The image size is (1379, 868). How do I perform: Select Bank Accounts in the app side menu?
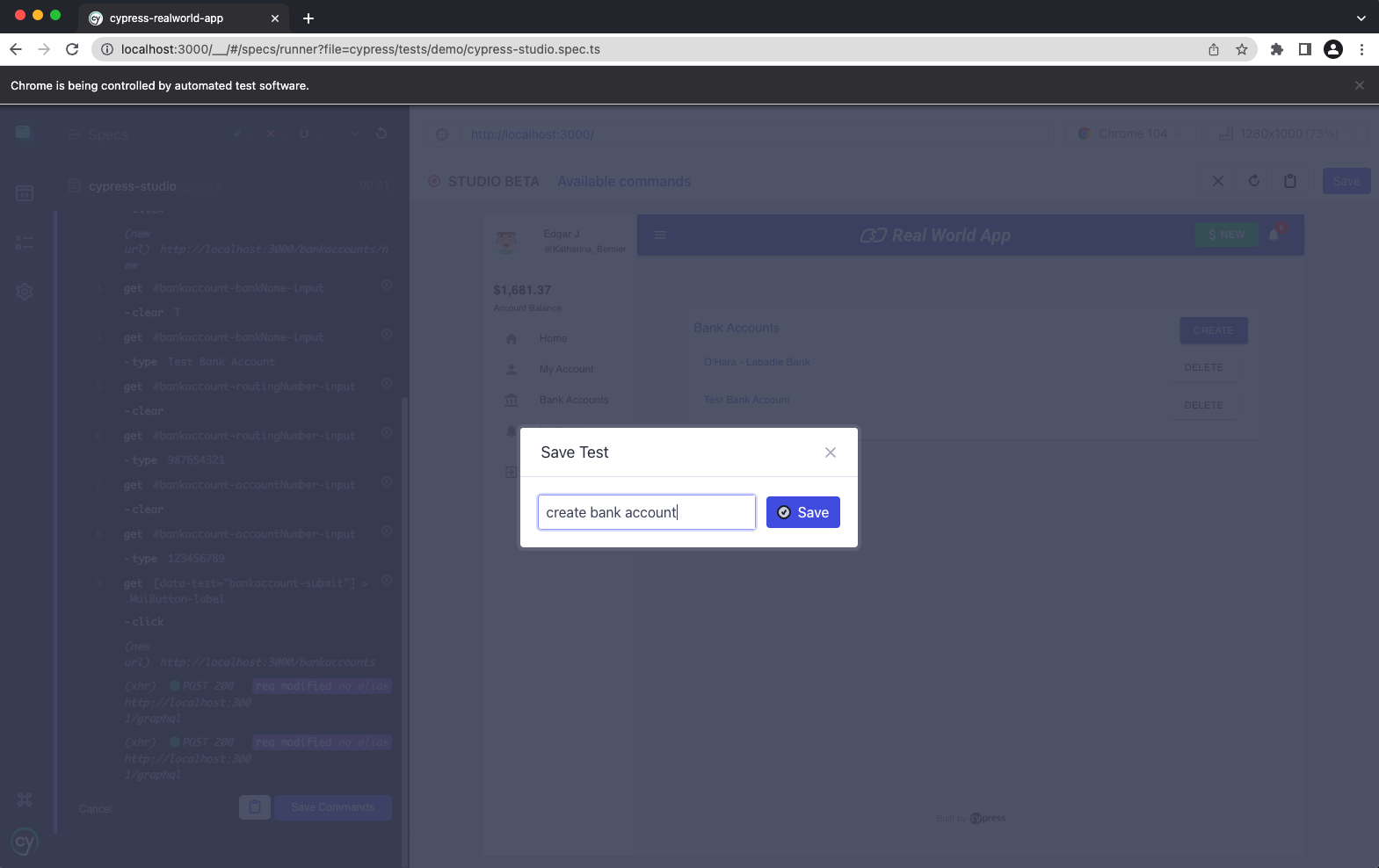coord(573,400)
